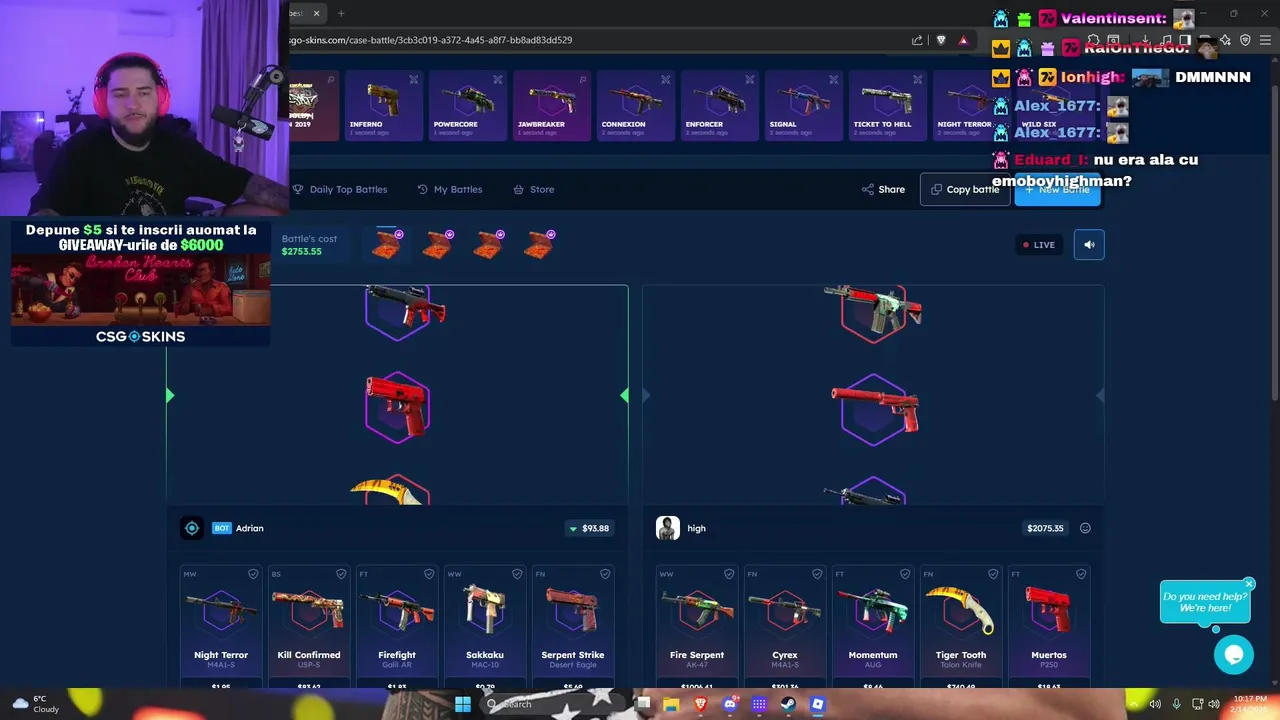Open the INFERNO live drop card
This screenshot has width=1280, height=720.
tap(383, 106)
